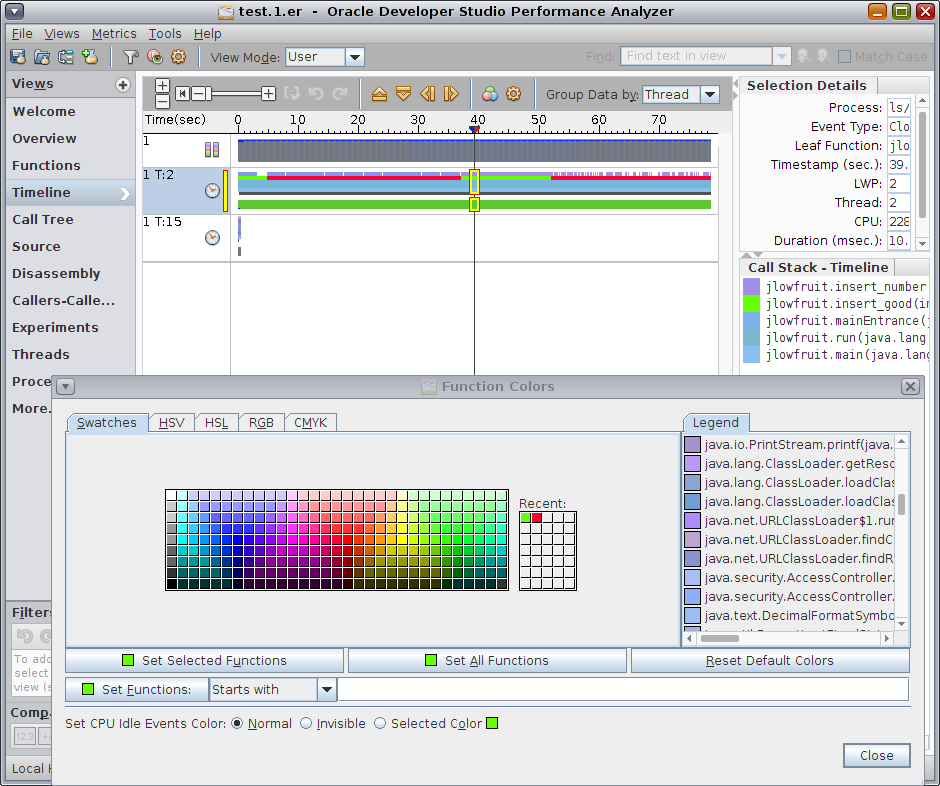Reset timeline zoom to full range
This screenshot has height=786, width=940.
coord(183,94)
